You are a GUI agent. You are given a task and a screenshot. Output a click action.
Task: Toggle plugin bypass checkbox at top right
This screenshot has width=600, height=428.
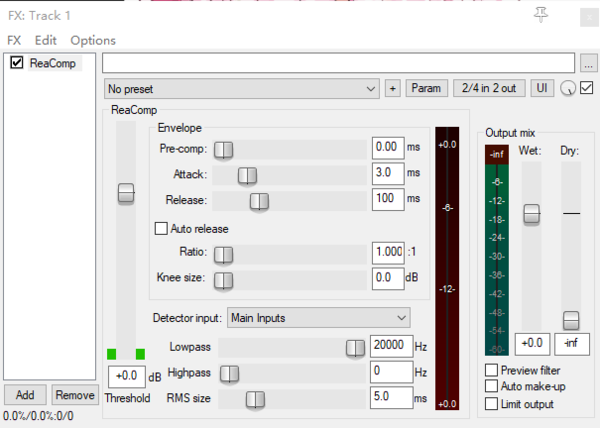pyautogui.click(x=586, y=88)
